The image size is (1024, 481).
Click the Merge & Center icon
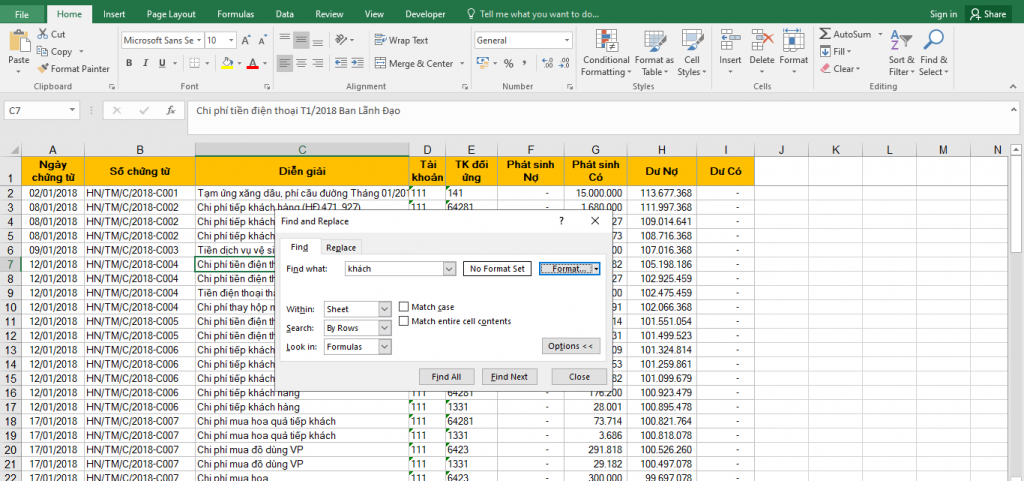click(x=414, y=63)
